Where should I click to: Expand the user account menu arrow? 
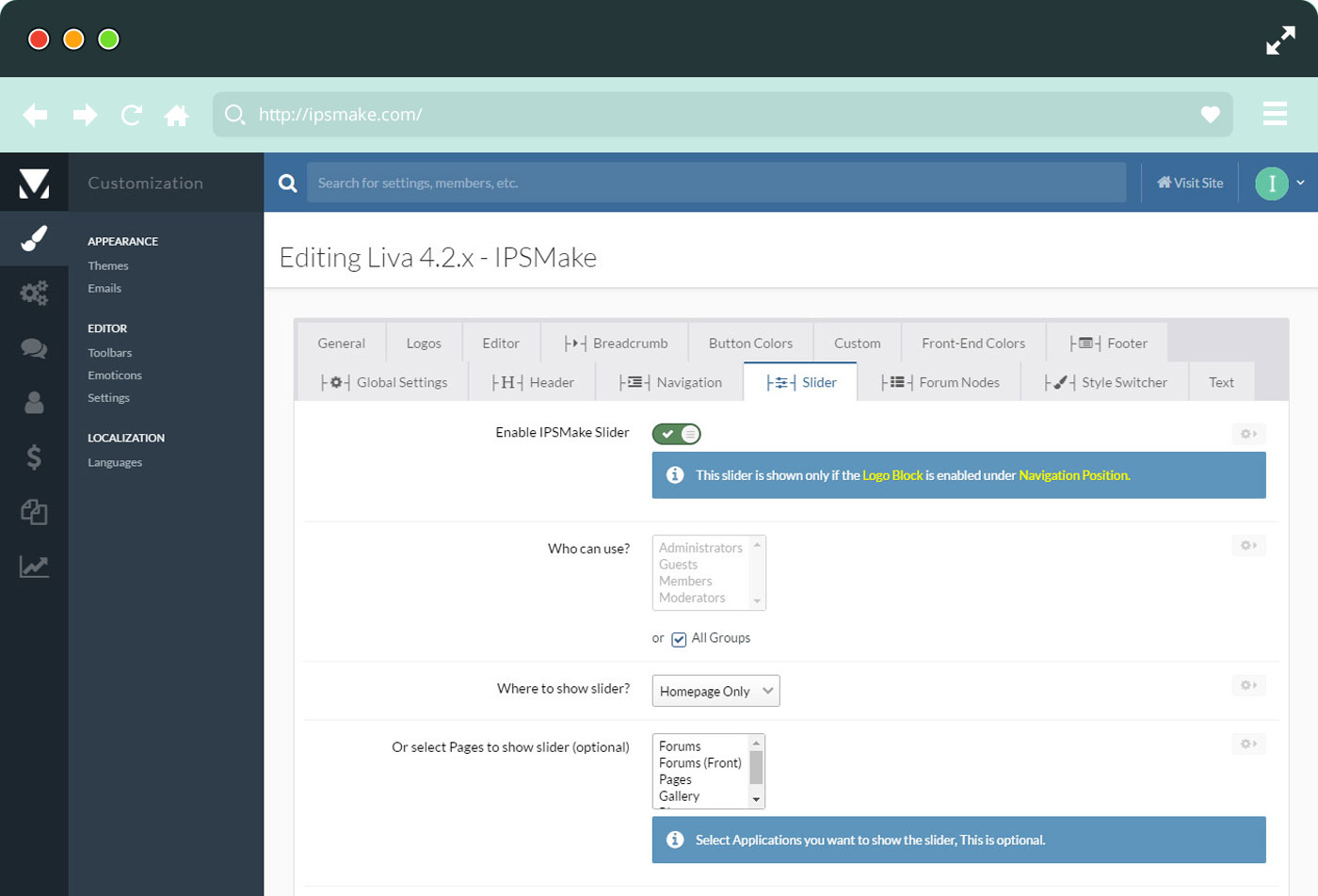click(x=1300, y=183)
